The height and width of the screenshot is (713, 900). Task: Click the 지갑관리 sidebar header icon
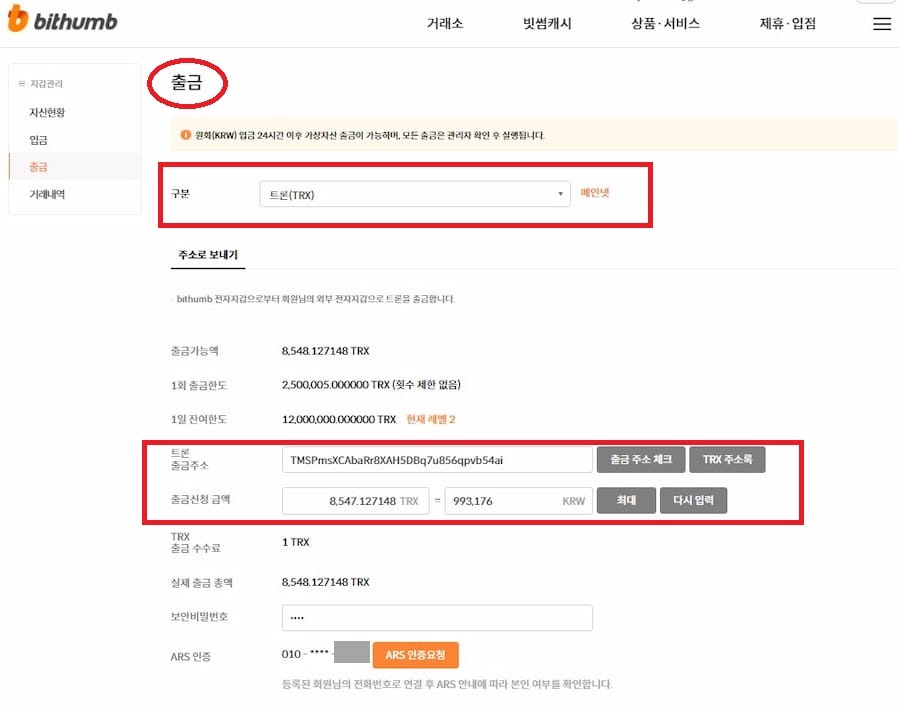tap(22, 84)
